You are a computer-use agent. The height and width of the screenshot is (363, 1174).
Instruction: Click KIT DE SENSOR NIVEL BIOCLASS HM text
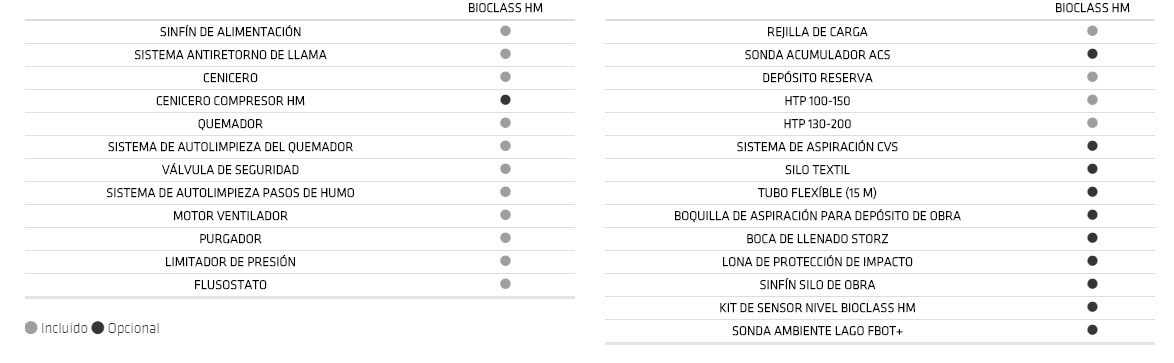pos(817,308)
